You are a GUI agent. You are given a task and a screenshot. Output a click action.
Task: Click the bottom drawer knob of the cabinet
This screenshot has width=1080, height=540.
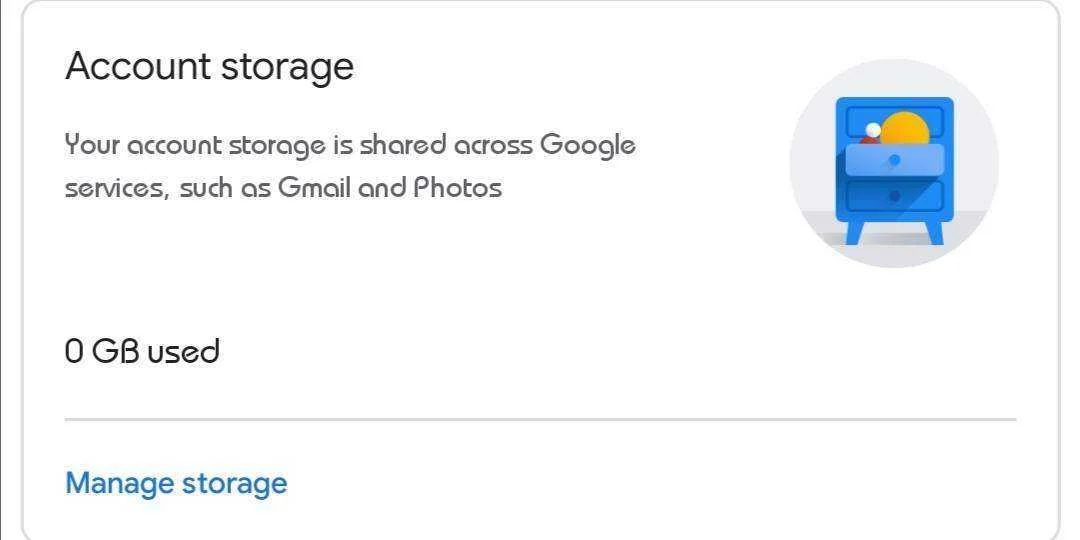(x=894, y=196)
